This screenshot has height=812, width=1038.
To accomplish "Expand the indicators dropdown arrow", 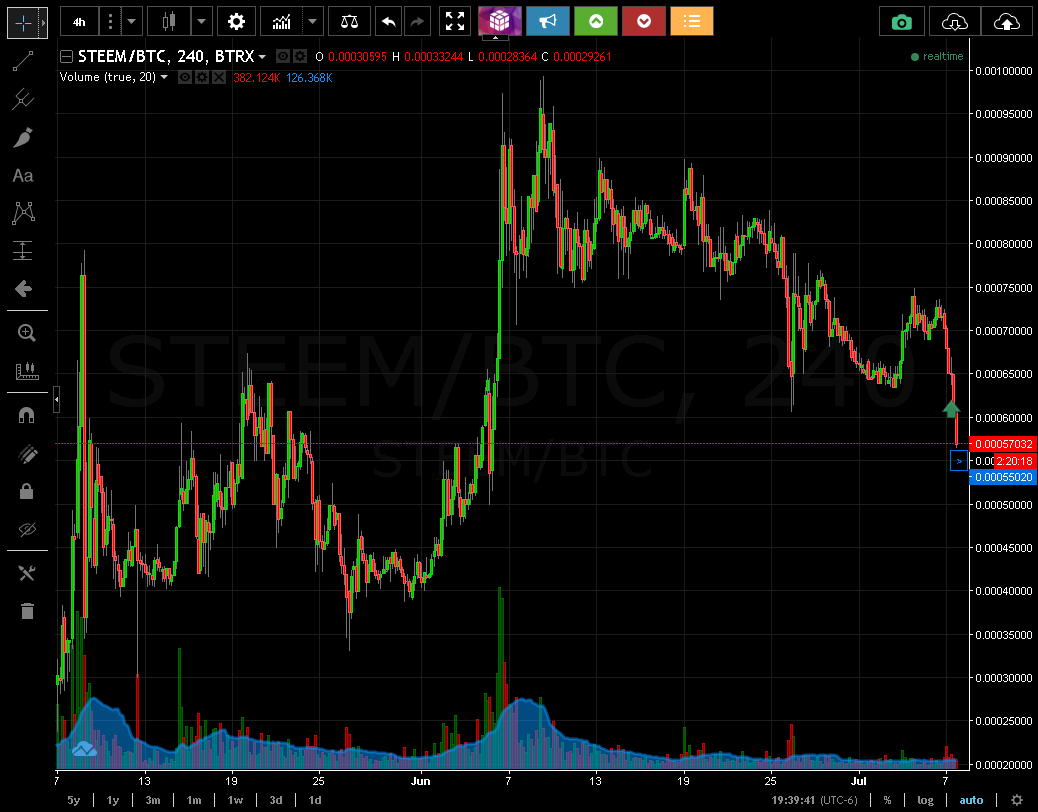I will coord(312,23).
